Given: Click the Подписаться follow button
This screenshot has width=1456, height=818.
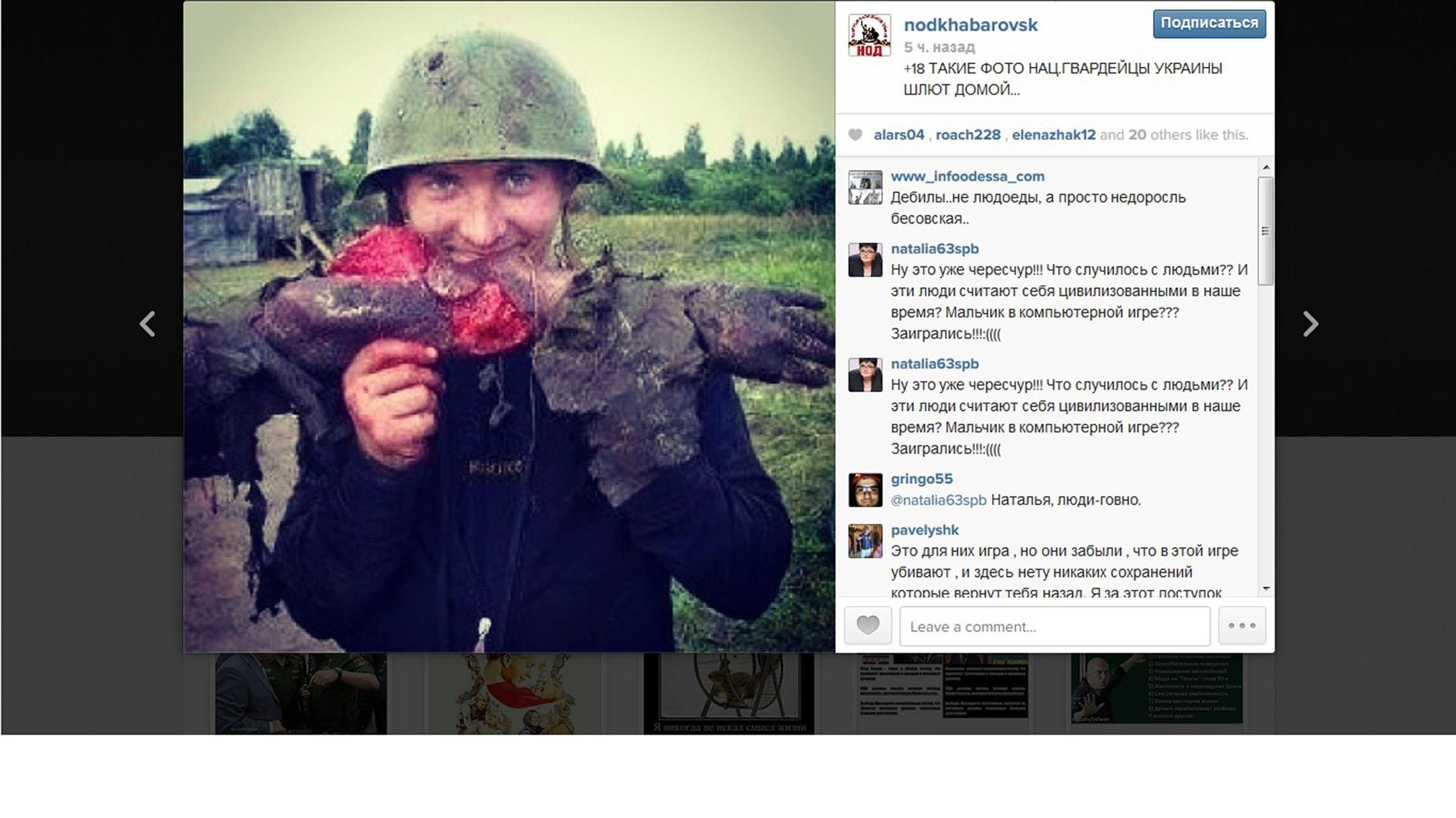Looking at the screenshot, I should (1209, 23).
